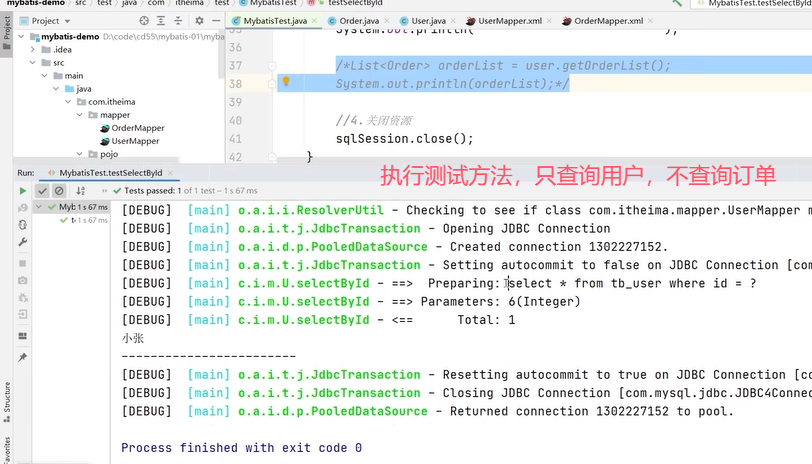Collapse the mybatis-demo root node

(x=21, y=36)
